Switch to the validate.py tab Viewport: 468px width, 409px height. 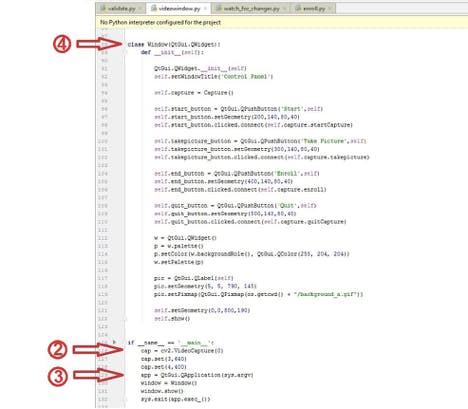pyautogui.click(x=121, y=9)
